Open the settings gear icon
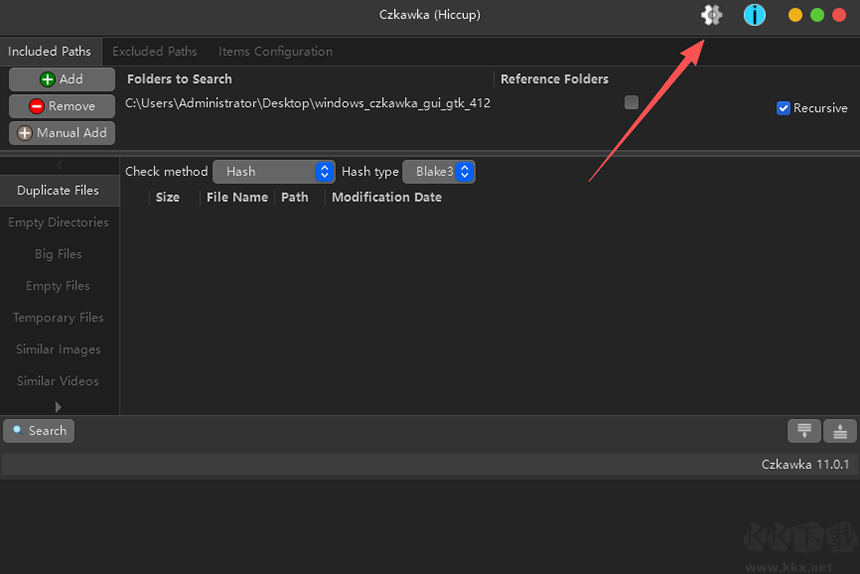 coord(711,15)
